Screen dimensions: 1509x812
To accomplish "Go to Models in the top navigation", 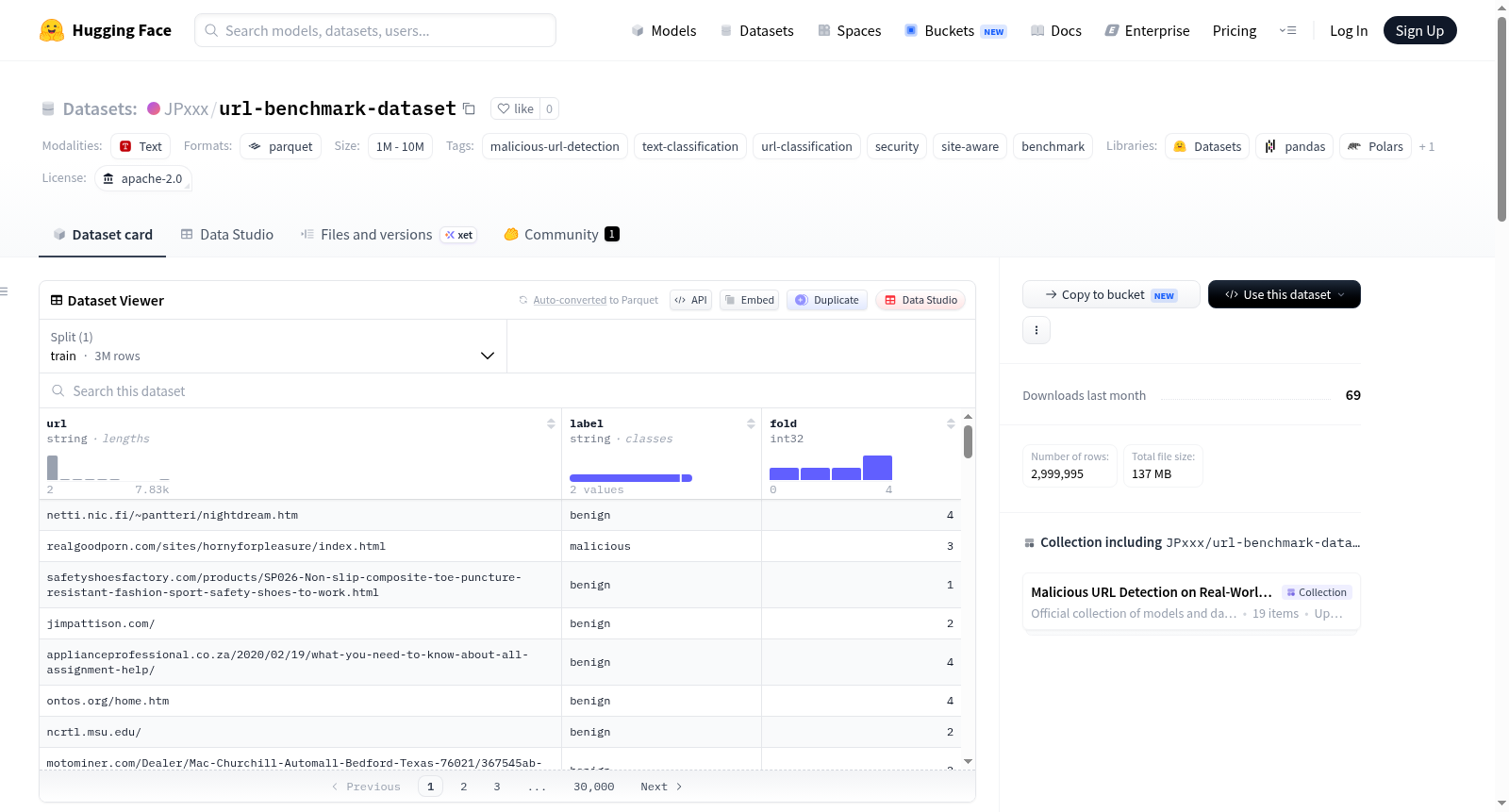I will [x=664, y=30].
